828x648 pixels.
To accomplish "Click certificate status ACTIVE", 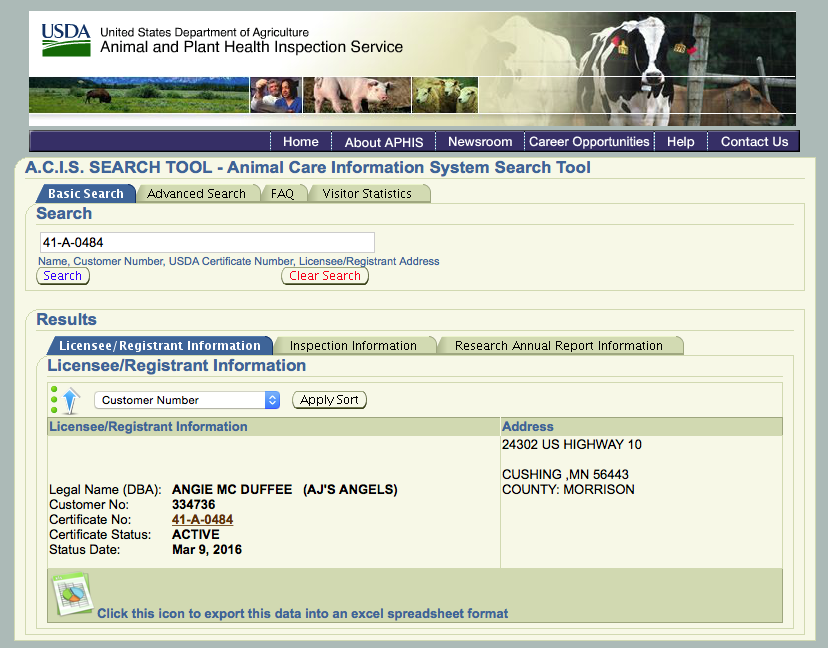I will point(195,534).
